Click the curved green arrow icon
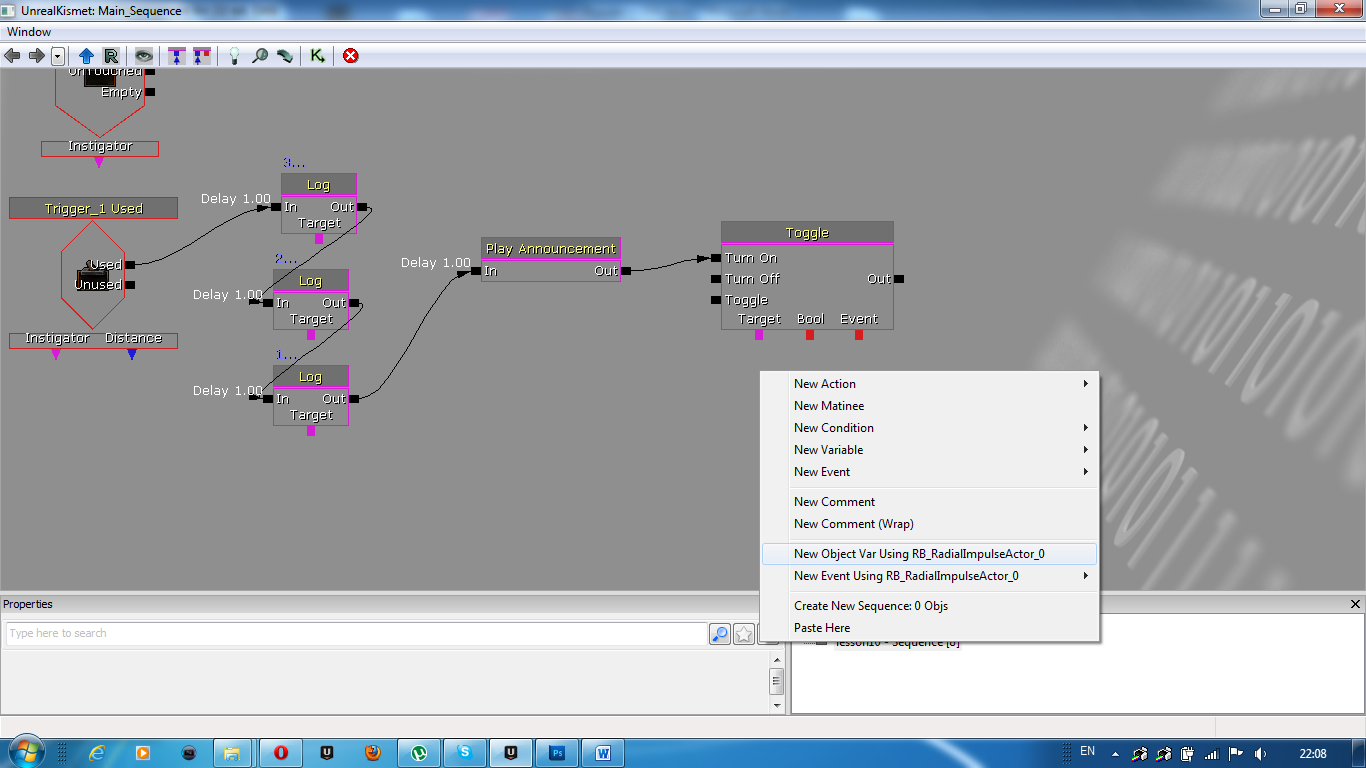 pyautogui.click(x=284, y=56)
